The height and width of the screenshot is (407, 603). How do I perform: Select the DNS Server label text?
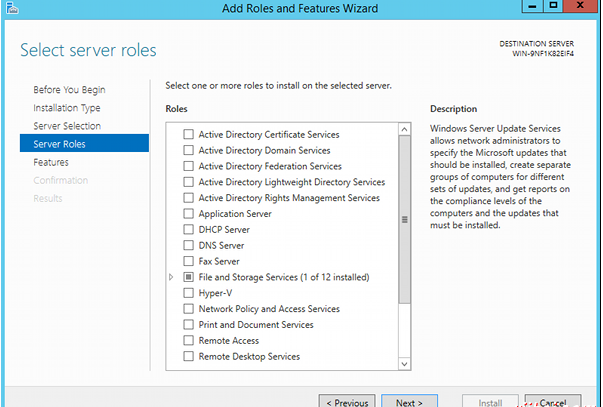pyautogui.click(x=221, y=245)
